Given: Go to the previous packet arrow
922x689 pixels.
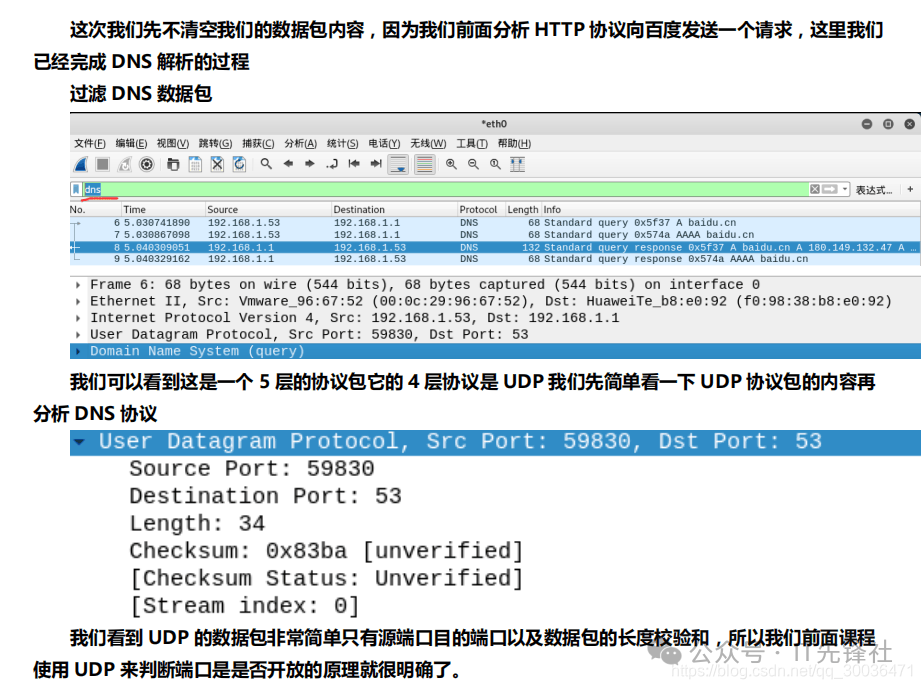Looking at the screenshot, I should click(288, 164).
